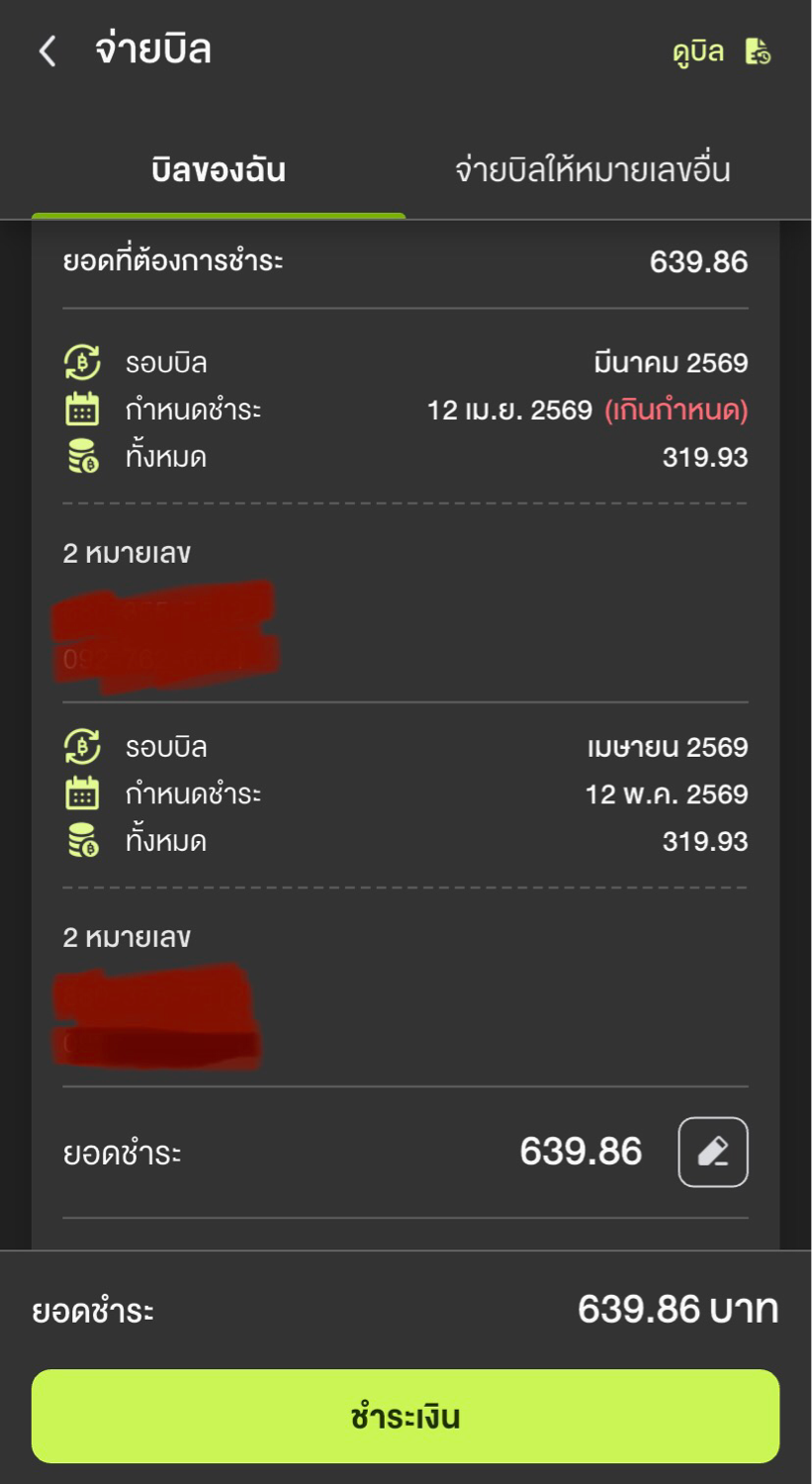812x1484 pixels.
Task: Tap calendar icon beside 12 เม.ย. 2569
Action: [x=82, y=410]
